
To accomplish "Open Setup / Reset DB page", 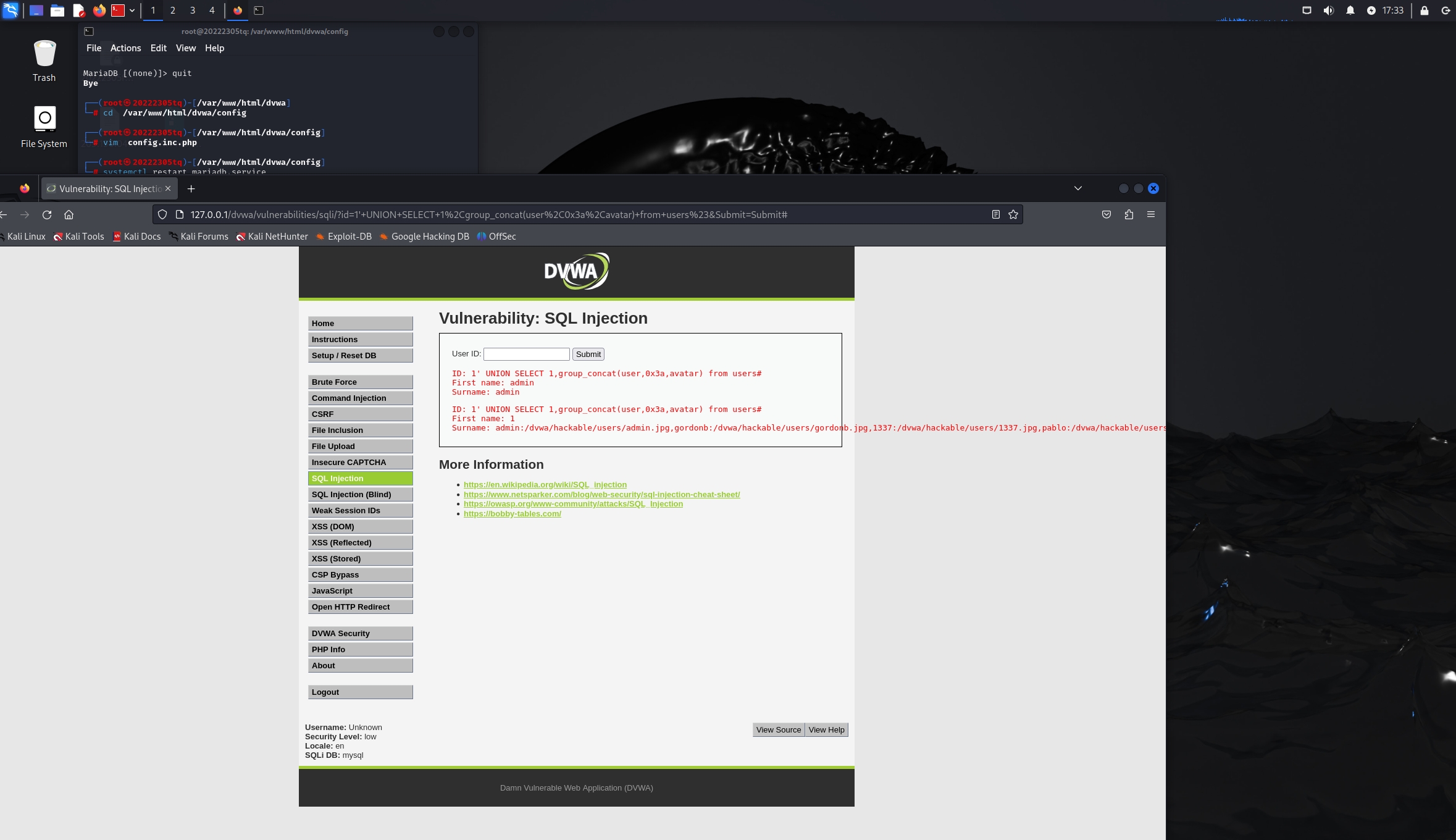I will coord(361,356).
